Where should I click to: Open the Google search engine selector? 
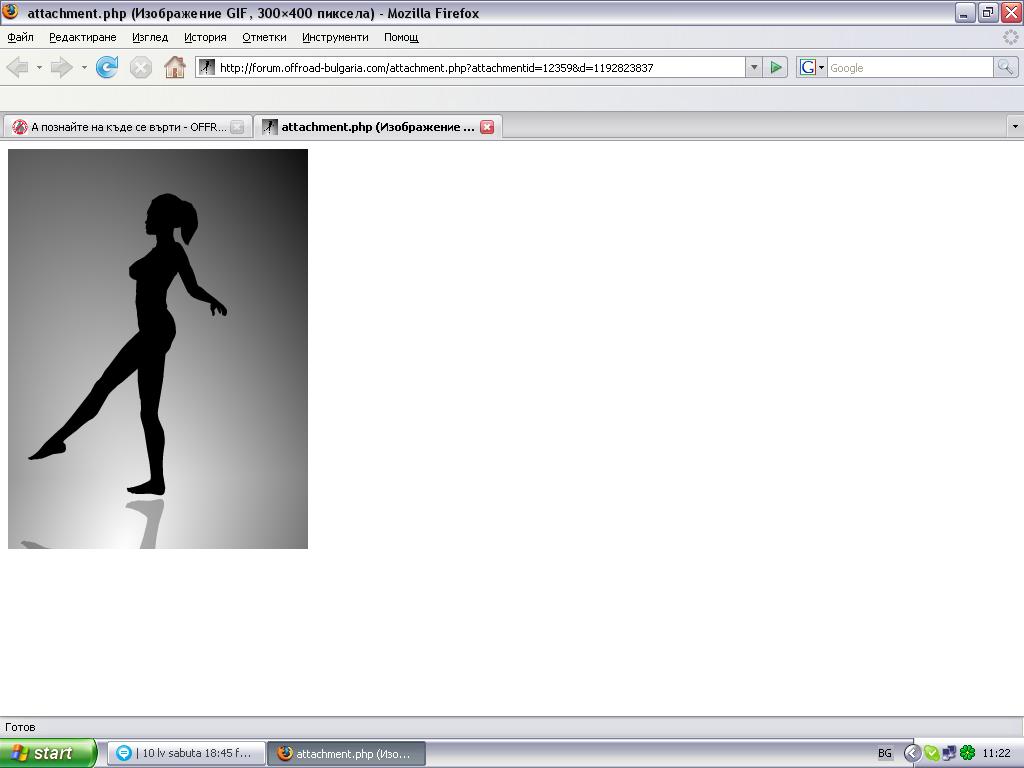tap(811, 67)
